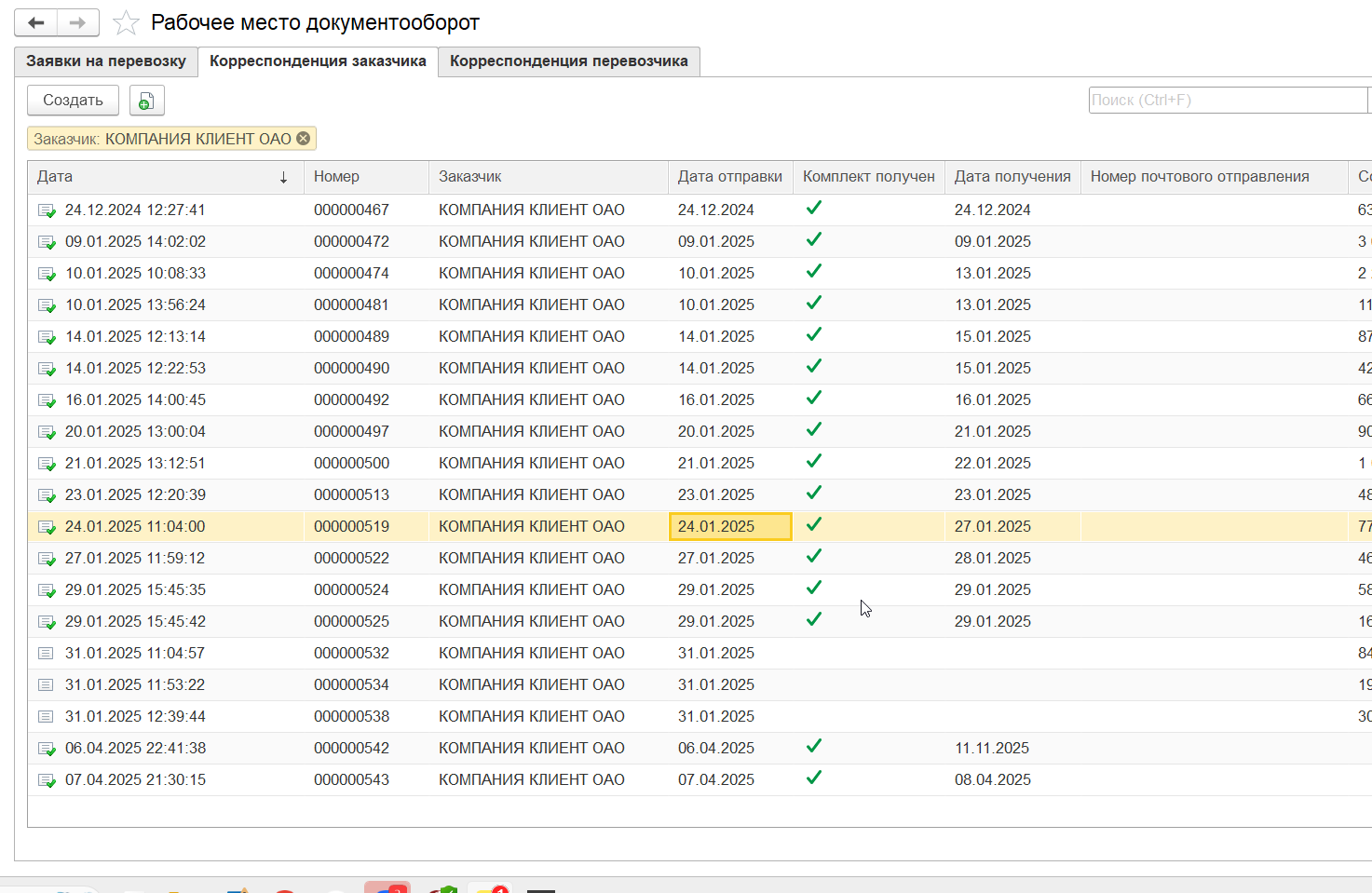Click the Дата отправки column header

[730, 177]
